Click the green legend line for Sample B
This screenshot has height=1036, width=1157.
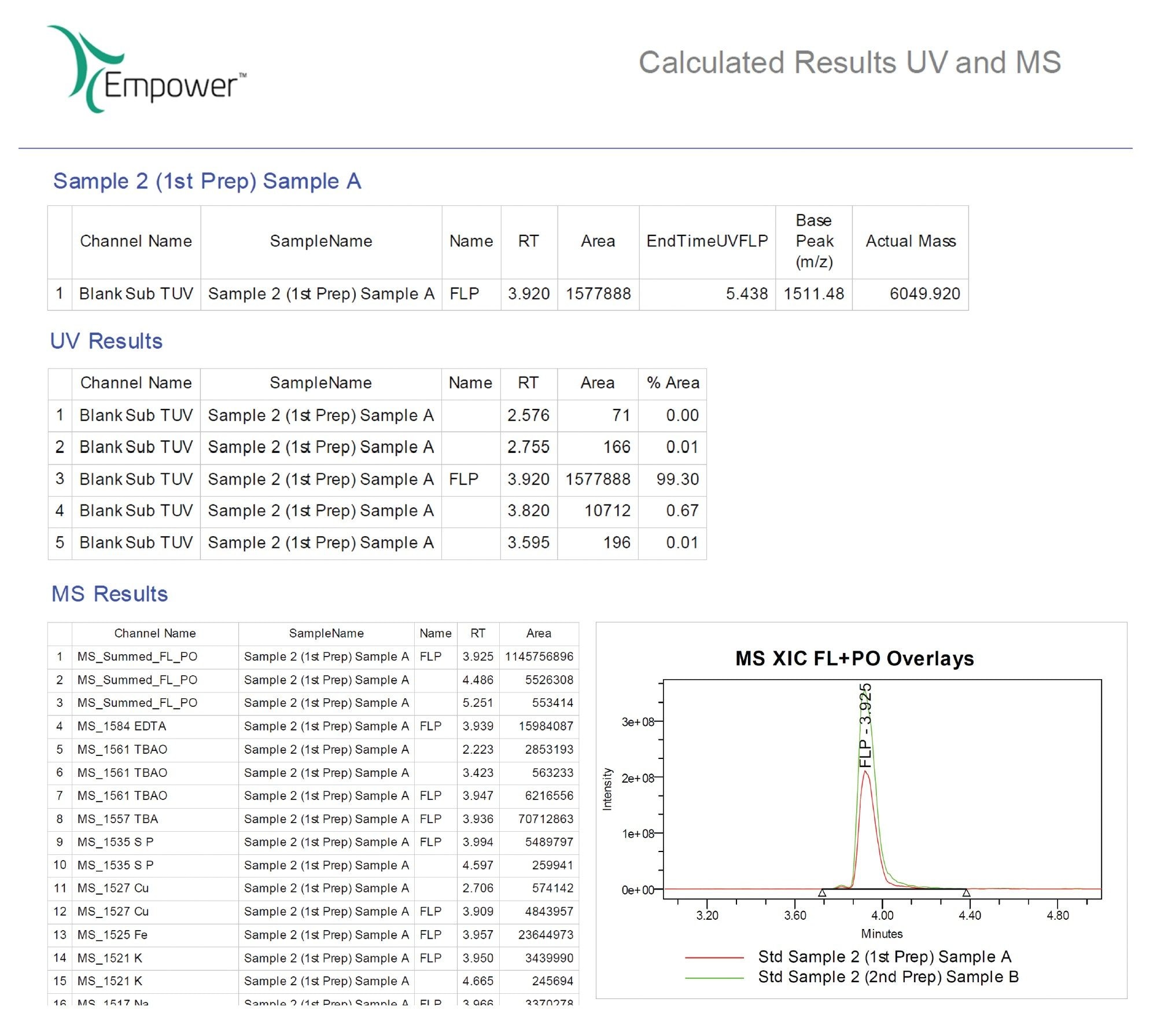714,978
